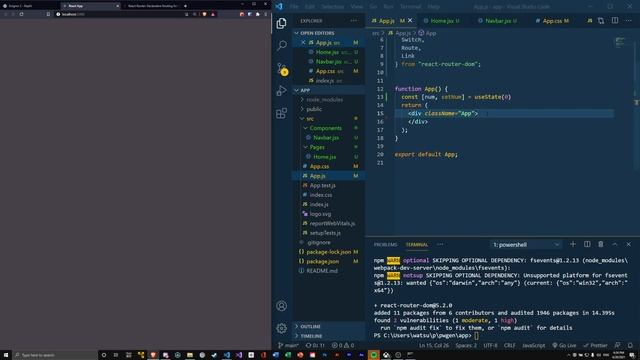Click Prettier in the status bar
Viewport: 640px width, 360px height.
tap(595, 345)
